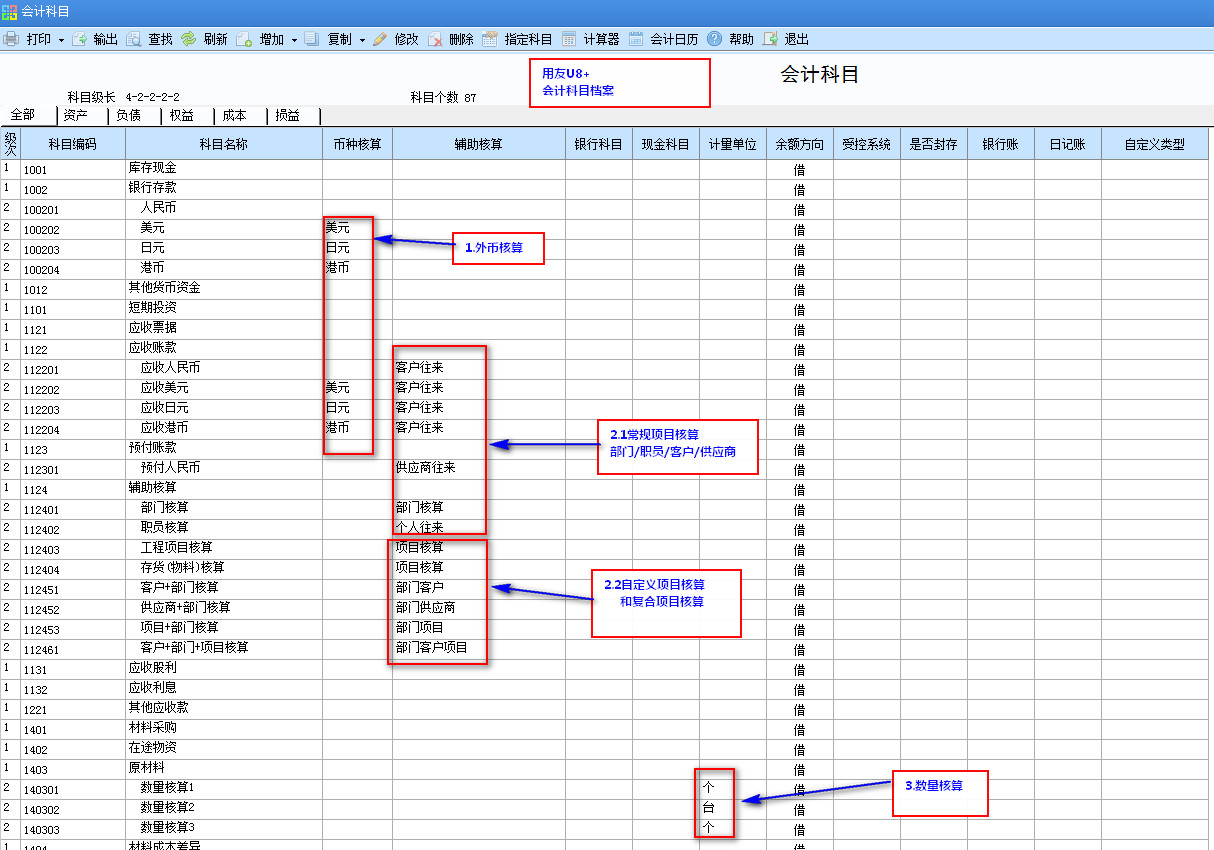1214x850 pixels.
Task: Switch to the 资产 (Assets) tab
Action: tap(76, 115)
